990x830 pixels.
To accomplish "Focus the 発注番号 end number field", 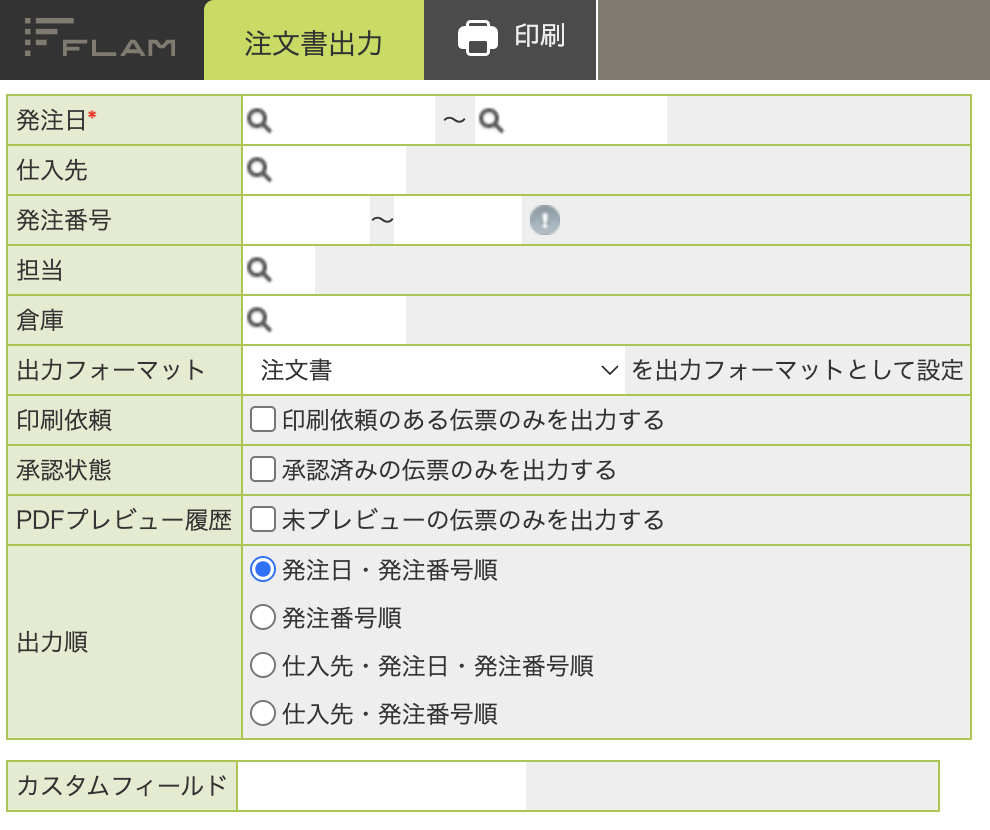I will tap(458, 220).
